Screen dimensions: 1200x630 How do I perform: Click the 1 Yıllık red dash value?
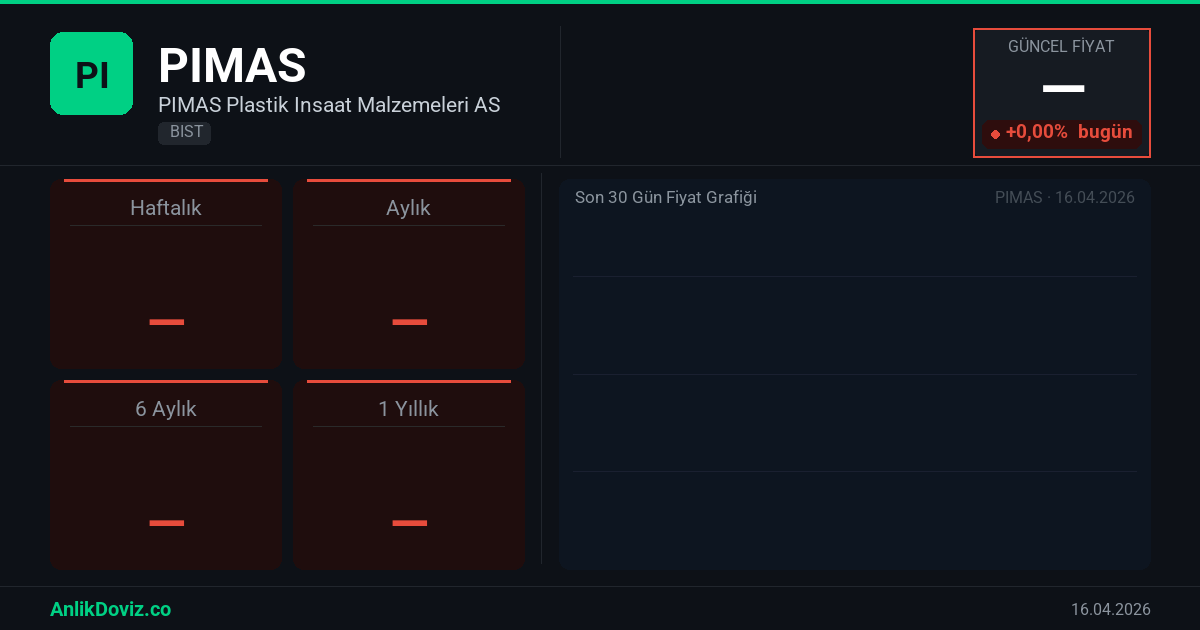(409, 523)
